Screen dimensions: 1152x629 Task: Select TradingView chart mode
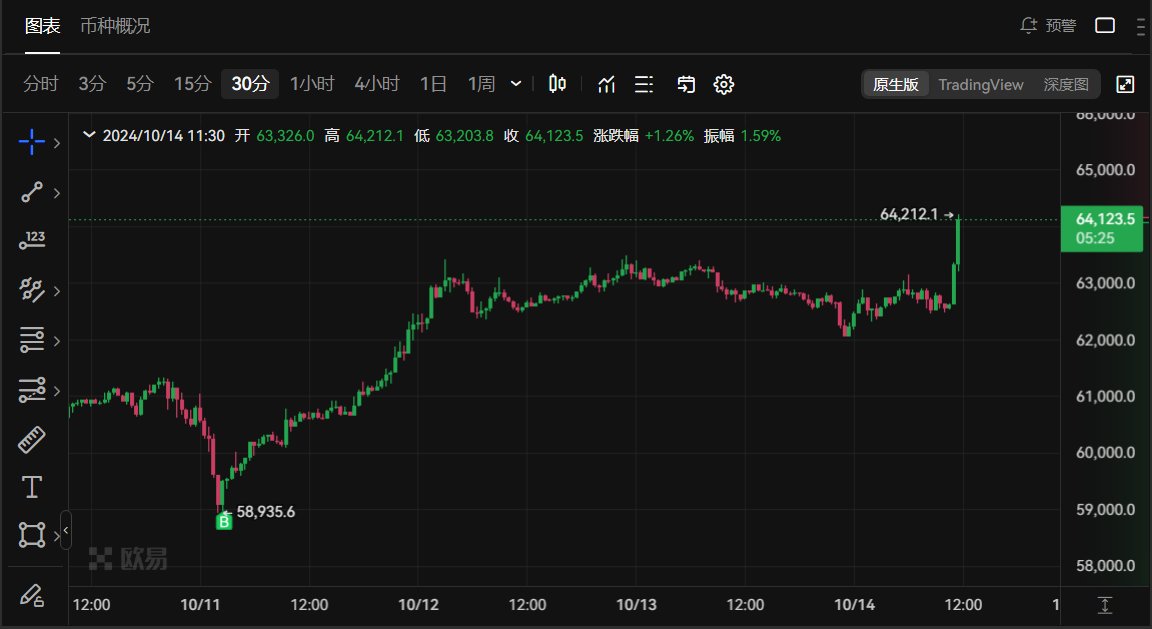981,85
